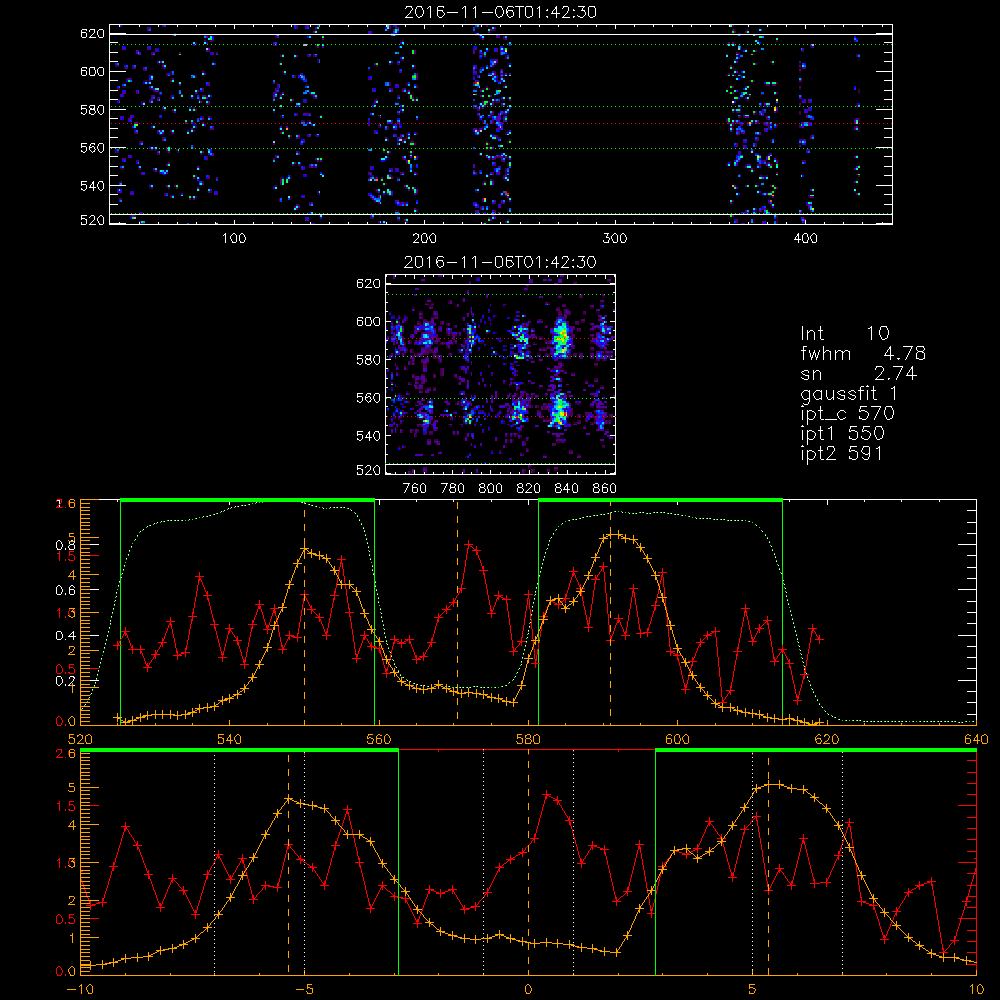Viewport: 1000px width, 1000px height.
Task: Click x-axis label 780 on middle image
Action: coord(453,489)
